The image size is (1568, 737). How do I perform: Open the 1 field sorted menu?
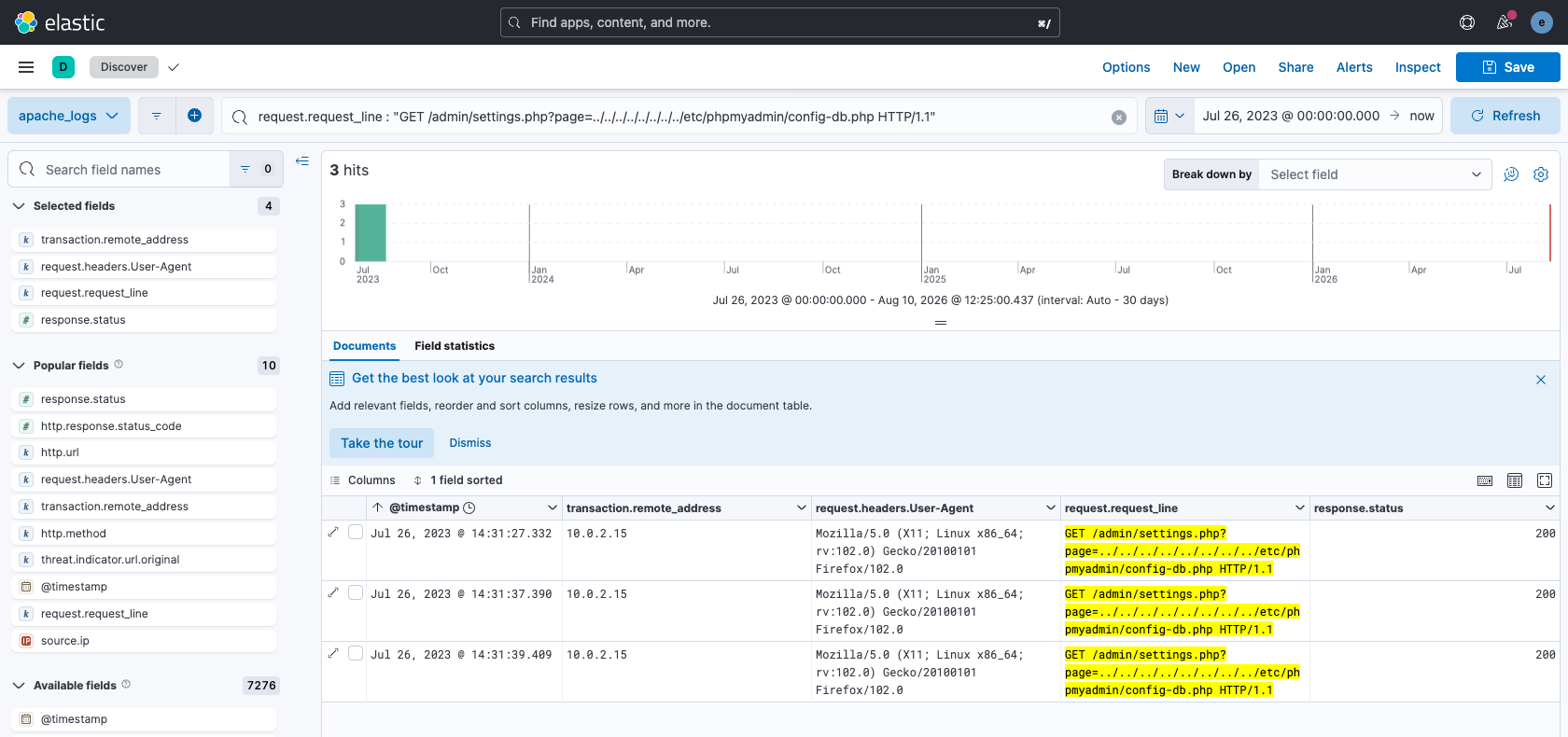[x=458, y=480]
